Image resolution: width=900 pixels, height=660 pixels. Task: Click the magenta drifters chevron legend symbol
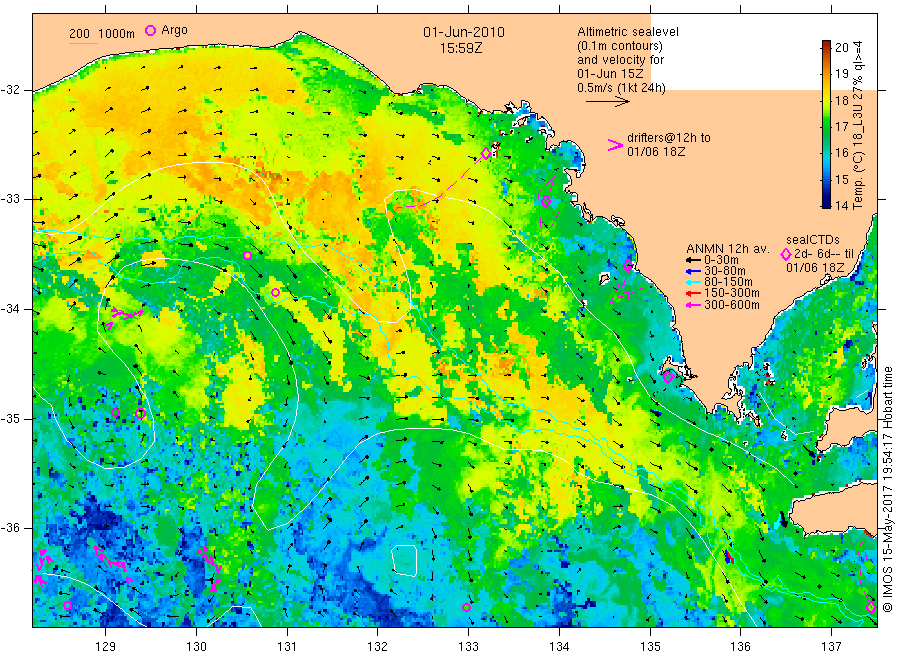[x=615, y=145]
